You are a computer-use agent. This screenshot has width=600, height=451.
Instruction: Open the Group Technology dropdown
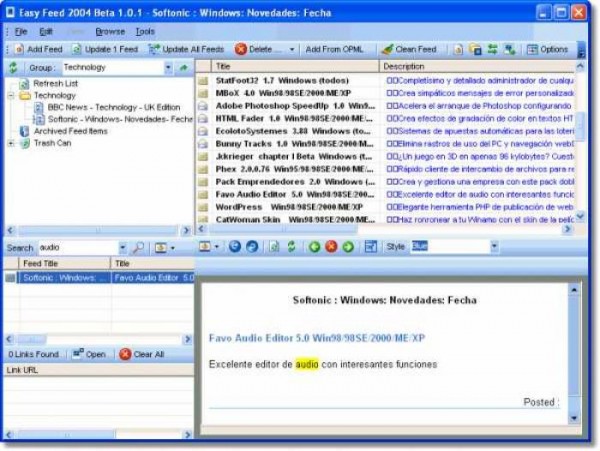coord(168,68)
